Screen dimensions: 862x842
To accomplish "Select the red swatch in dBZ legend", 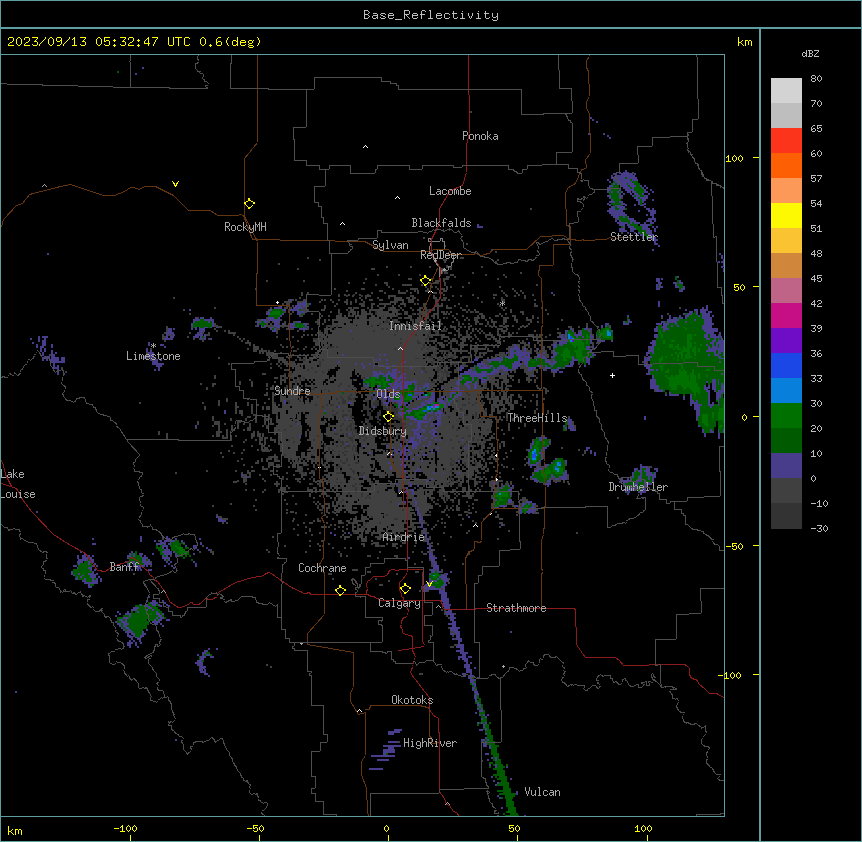I will pos(786,140).
